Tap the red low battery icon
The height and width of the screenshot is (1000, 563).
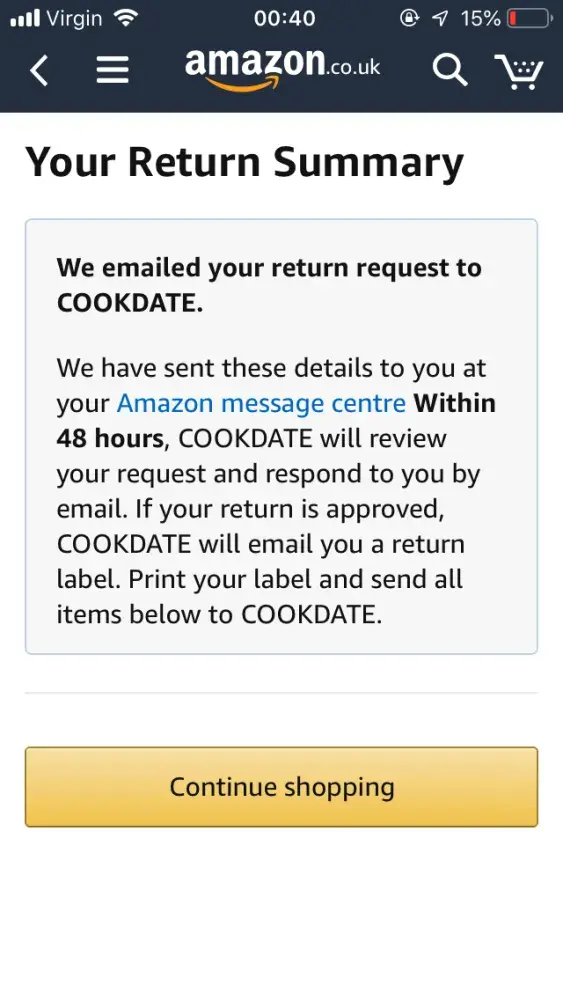coord(530,18)
